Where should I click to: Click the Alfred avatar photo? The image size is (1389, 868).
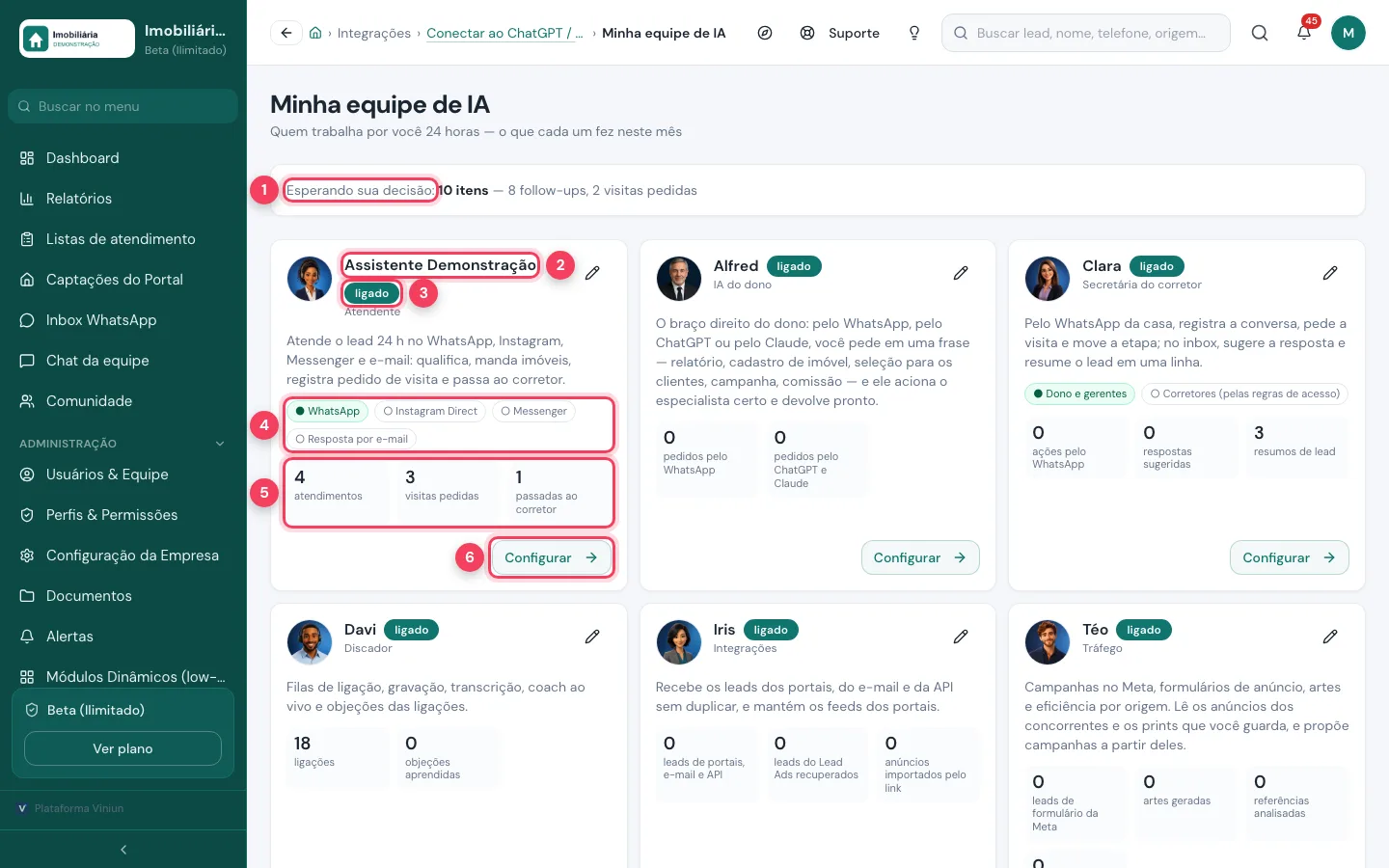point(679,279)
